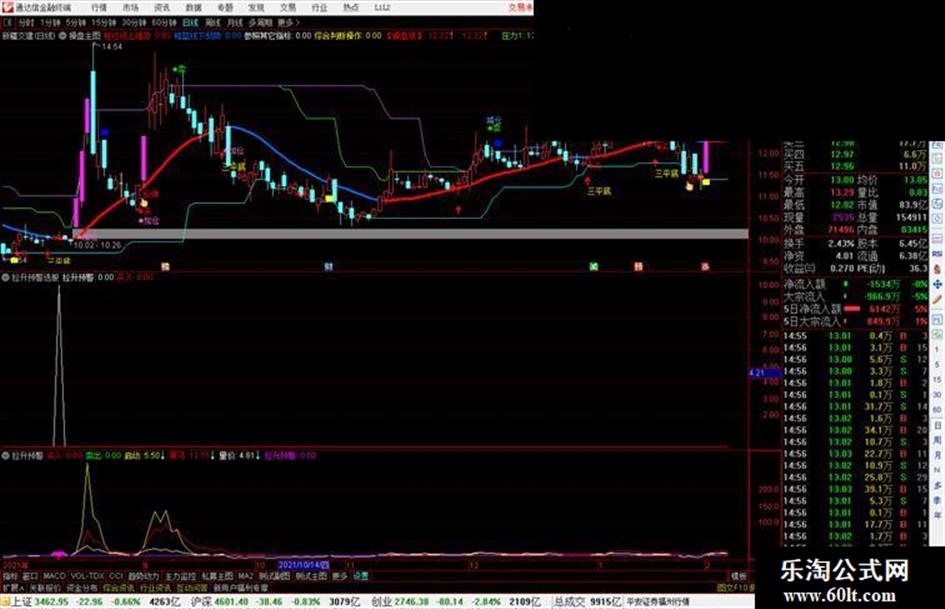Image resolution: width=945 pixels, height=609 pixels.
Task: Open the 数据 menu
Action: click(193, 8)
